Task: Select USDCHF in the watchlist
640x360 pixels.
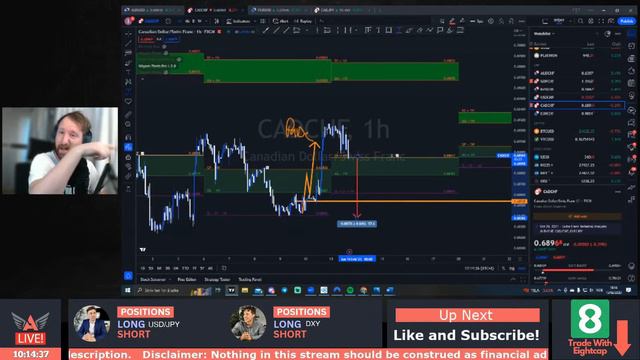Action: click(x=578, y=98)
